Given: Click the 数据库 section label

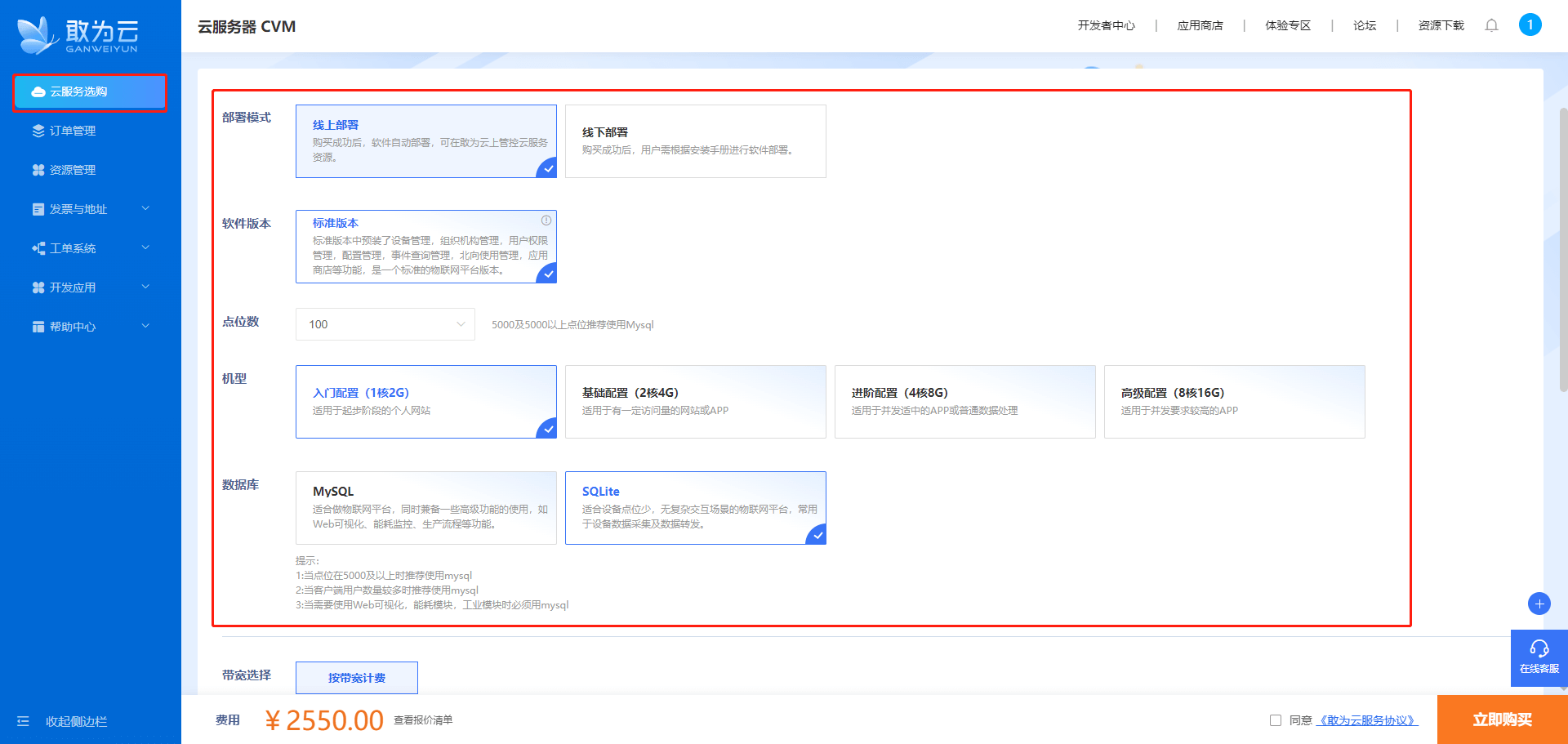Looking at the screenshot, I should [x=240, y=485].
